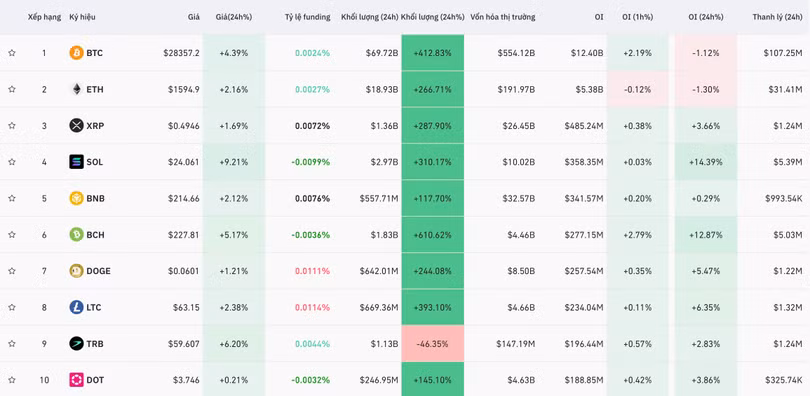Click LTC price $63.15
This screenshot has width=810, height=396.
click(186, 307)
